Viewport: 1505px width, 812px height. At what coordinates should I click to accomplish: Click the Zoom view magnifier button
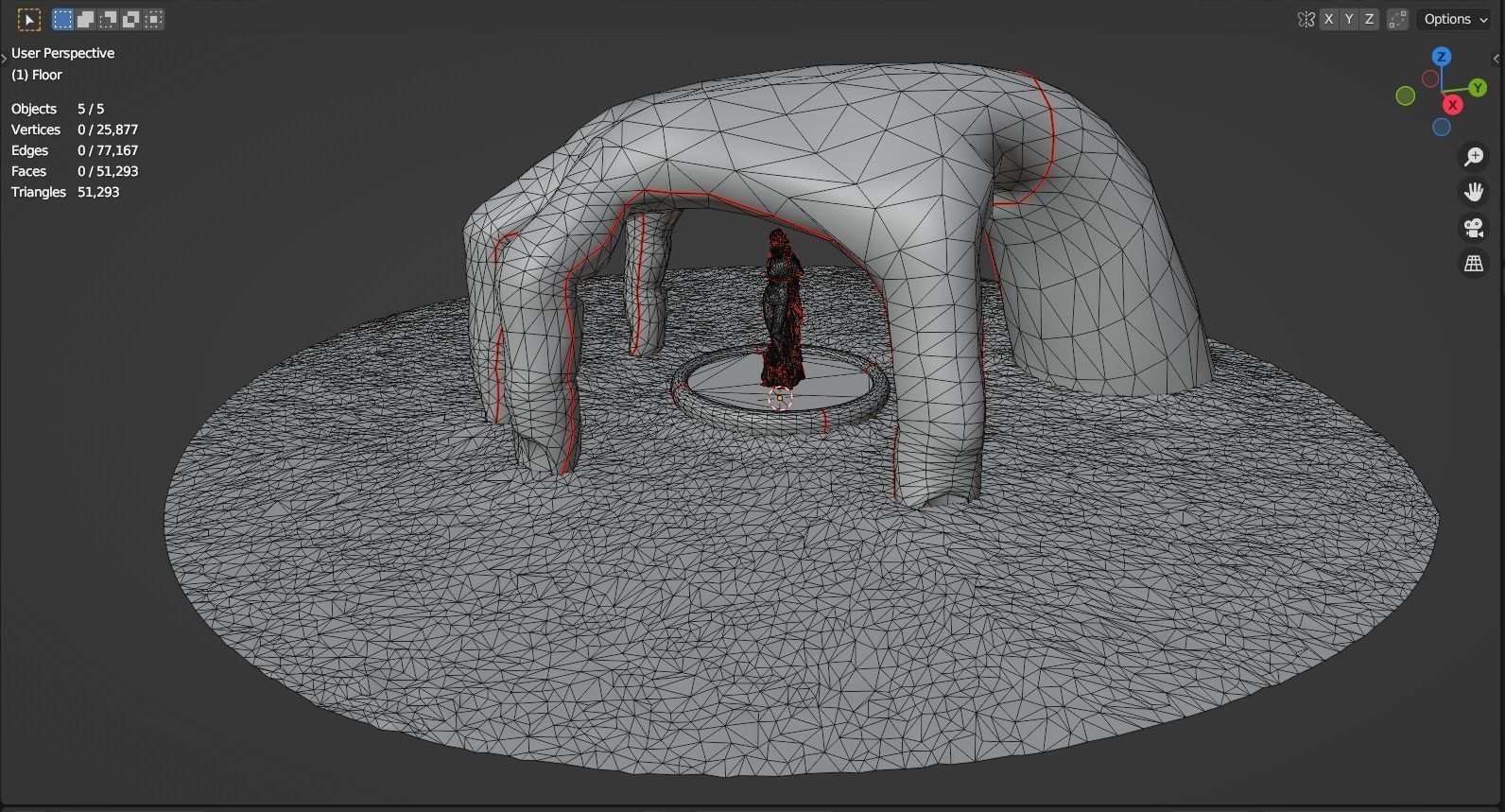click(1474, 156)
